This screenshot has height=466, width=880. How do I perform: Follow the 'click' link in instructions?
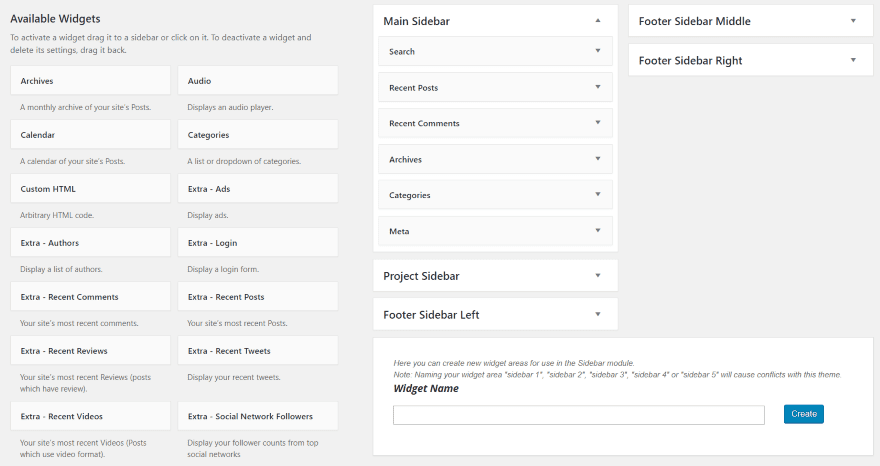pos(179,37)
